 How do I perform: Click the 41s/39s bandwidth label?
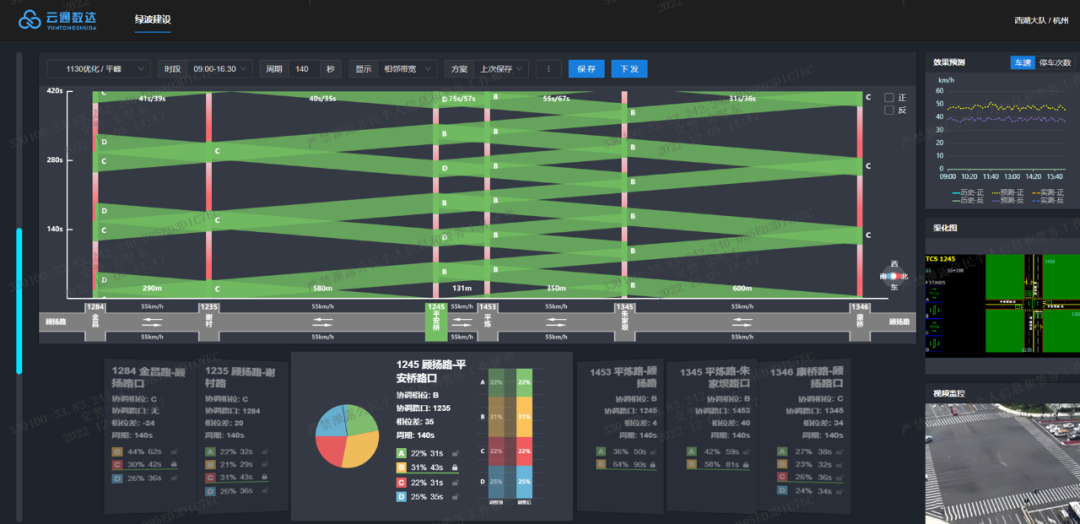(x=152, y=98)
